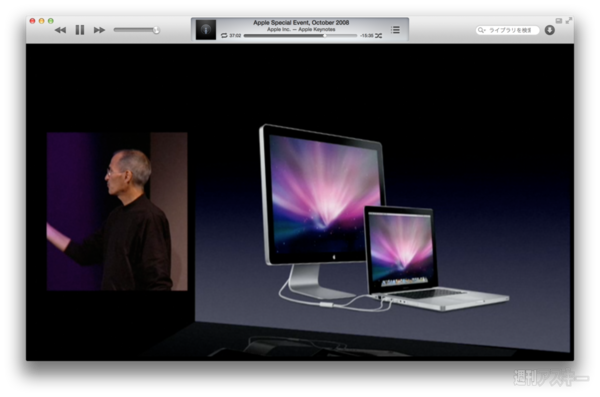Open the Up Next list icon

395,29
